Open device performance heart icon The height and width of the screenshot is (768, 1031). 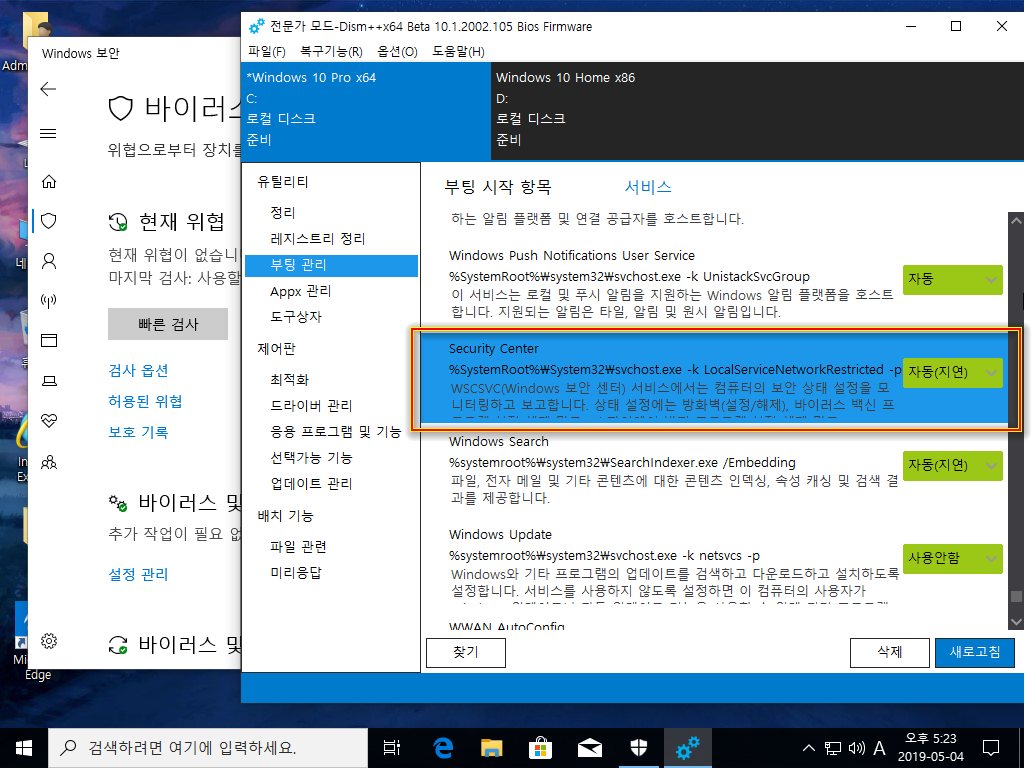49,421
